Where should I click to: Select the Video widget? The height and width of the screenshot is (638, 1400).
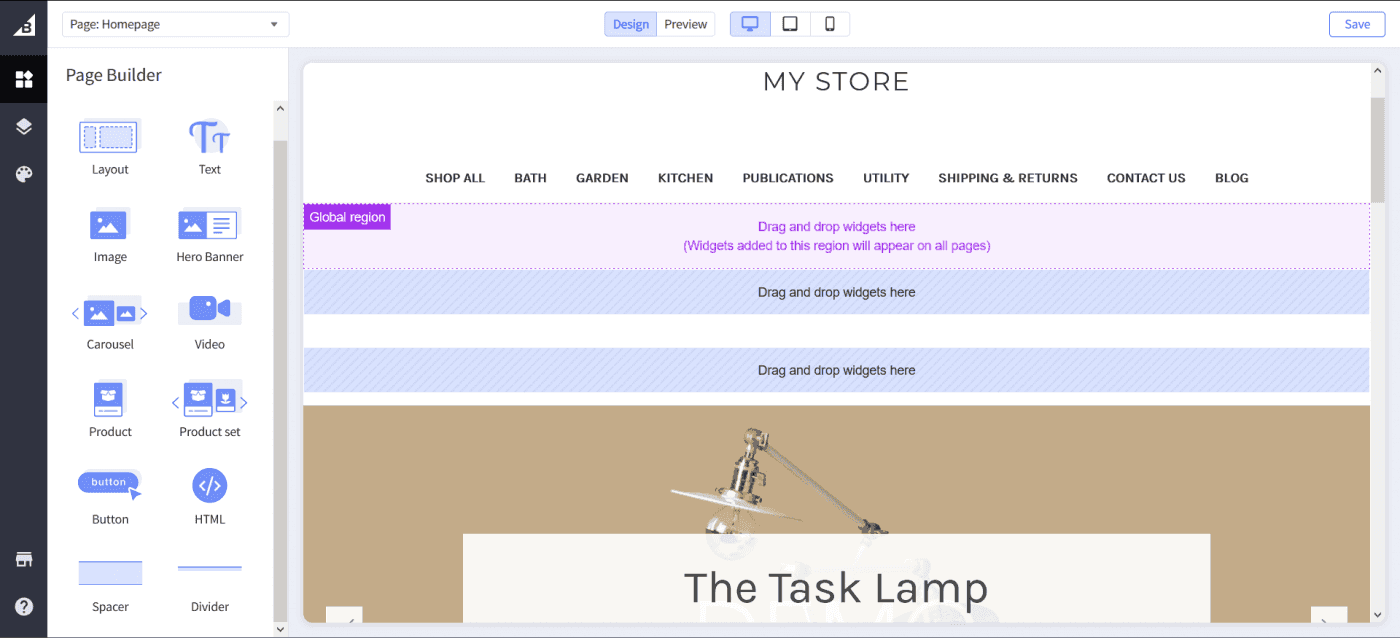point(210,321)
